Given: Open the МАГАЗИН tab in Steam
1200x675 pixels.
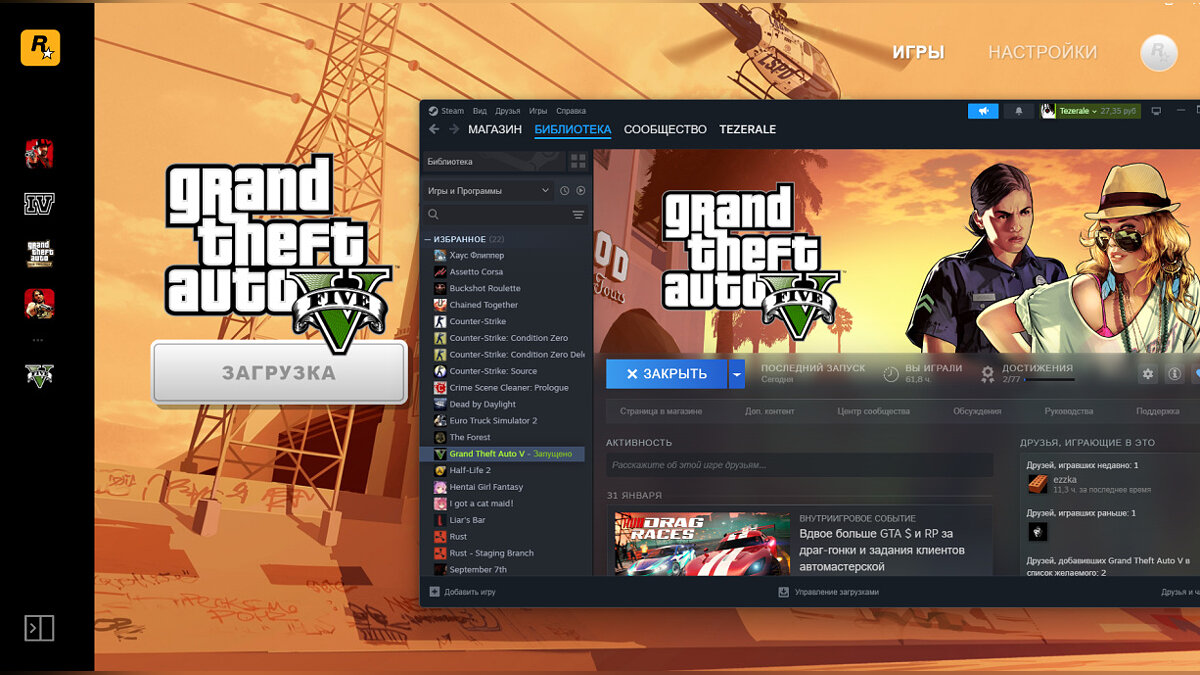Looking at the screenshot, I should click(x=494, y=130).
